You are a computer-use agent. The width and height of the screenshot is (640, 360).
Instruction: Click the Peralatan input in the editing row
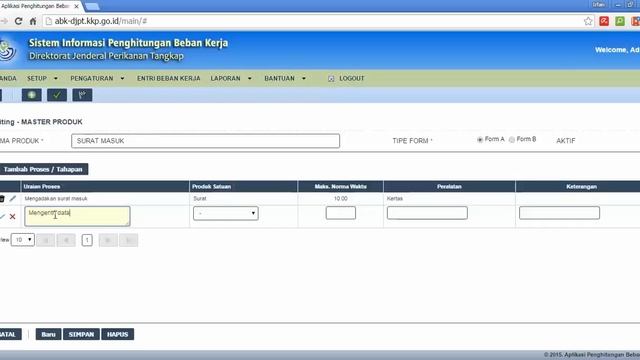coord(427,213)
